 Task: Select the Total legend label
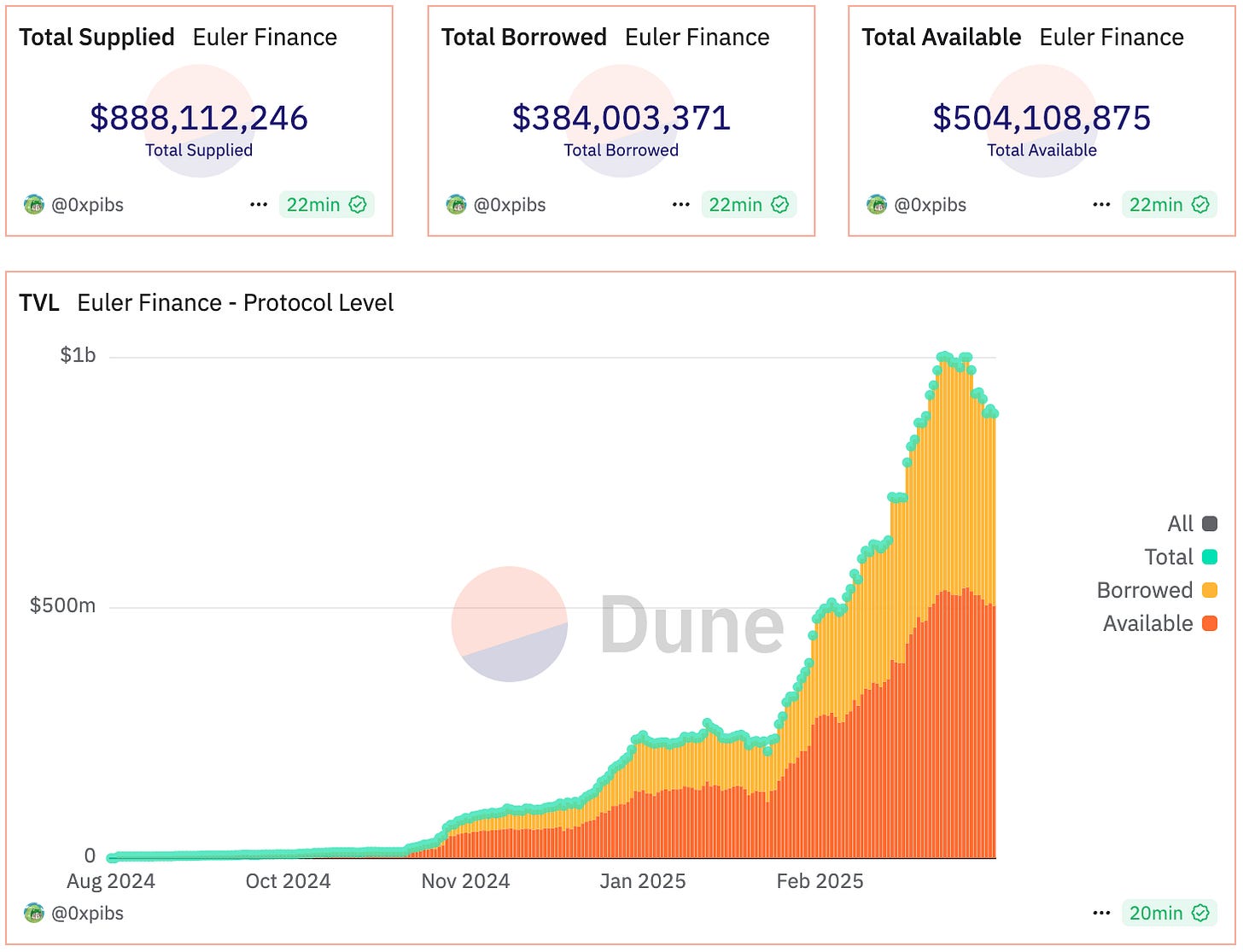tap(1169, 557)
